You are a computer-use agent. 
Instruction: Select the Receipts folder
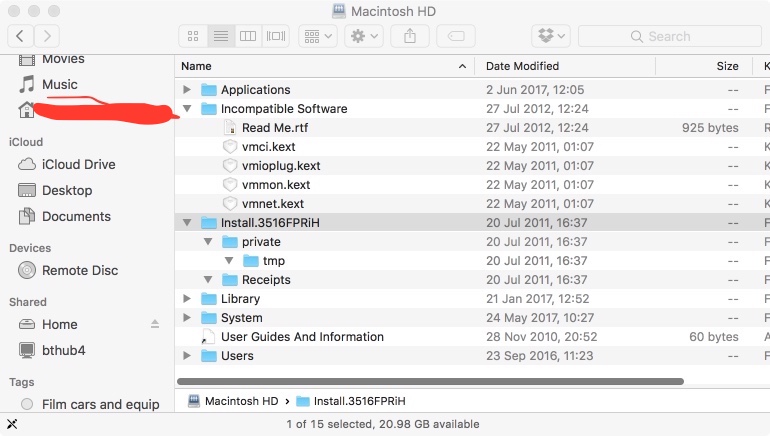pos(266,280)
